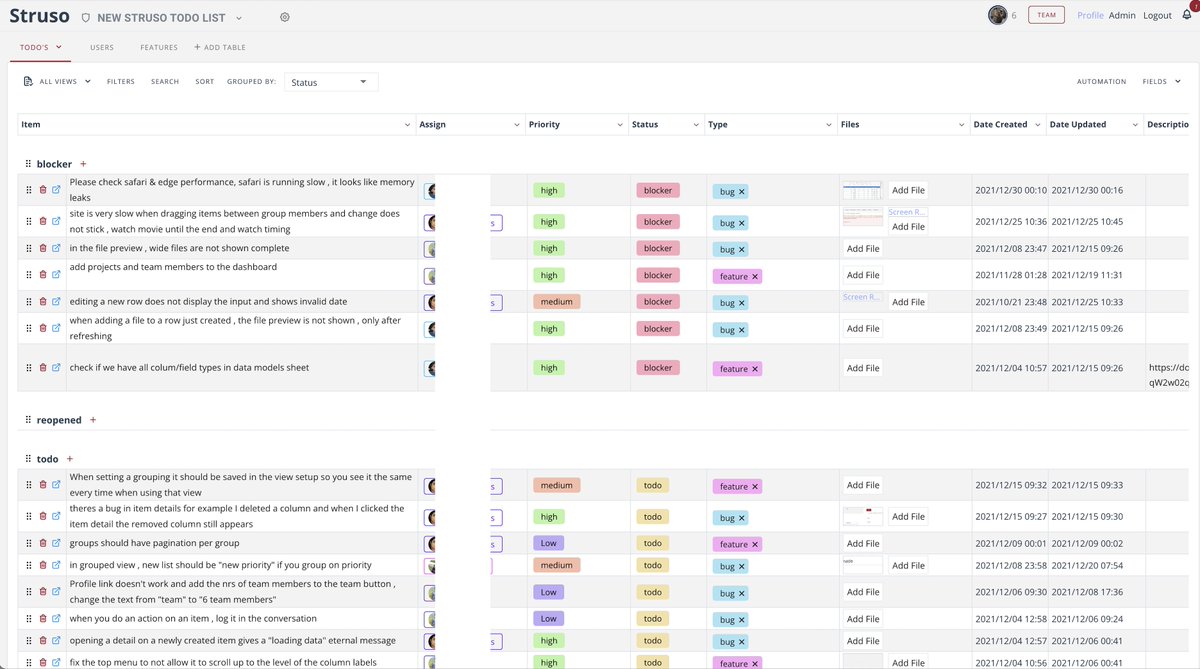Click medium priority tag on 'editing a new row'
Viewport: 1200px width, 669px height.
(x=557, y=301)
